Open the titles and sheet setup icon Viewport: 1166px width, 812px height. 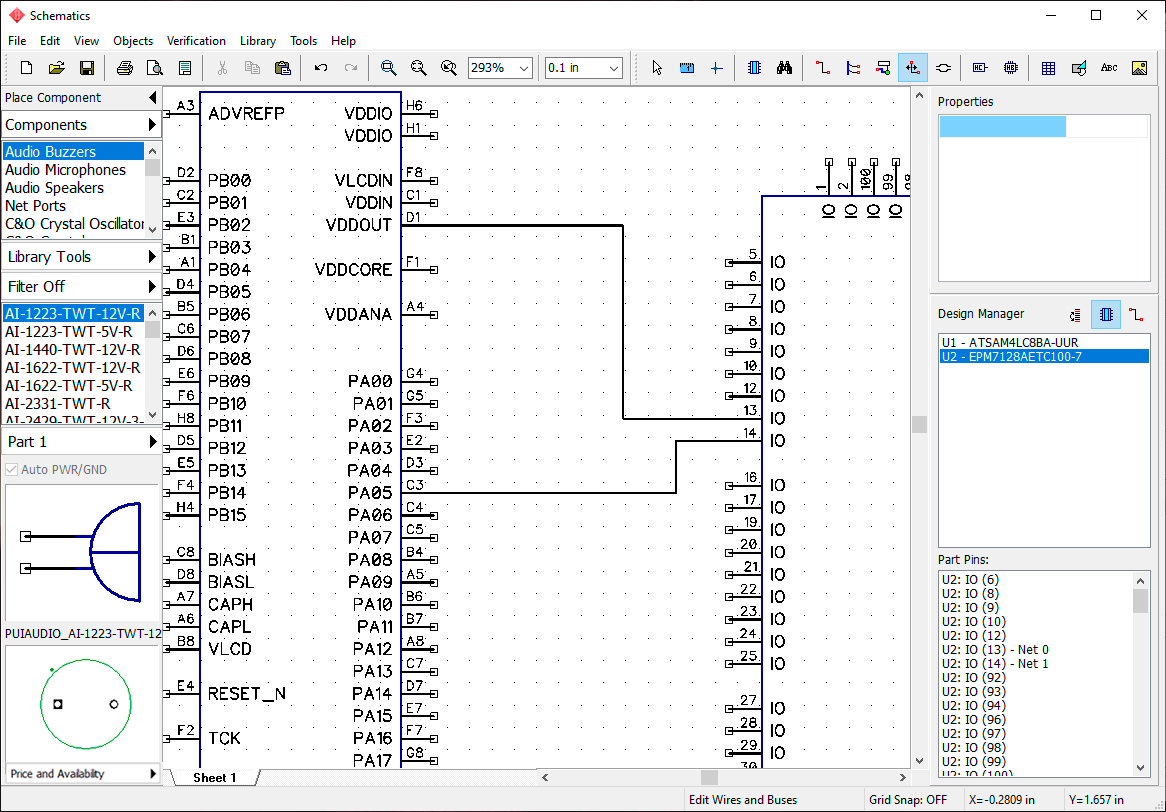185,68
